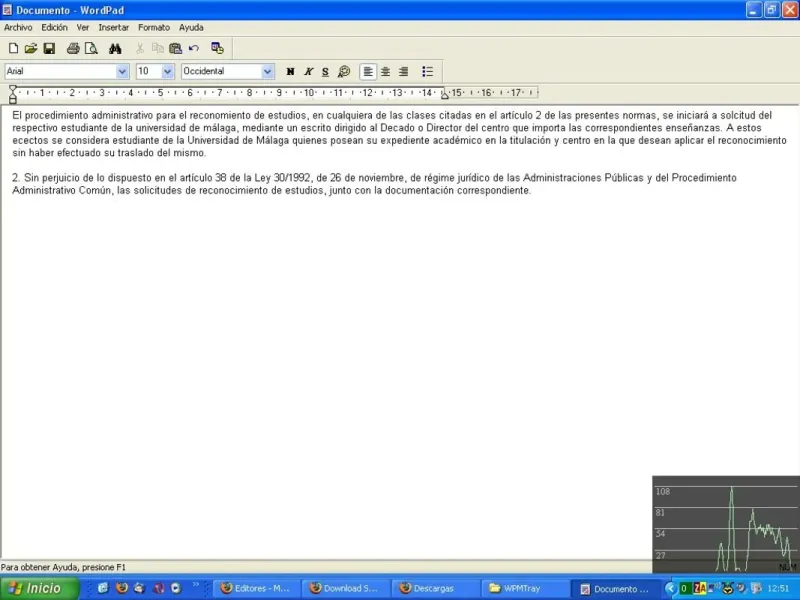The image size is (800, 600).
Task: Open the Ver menu
Action: [x=83, y=28]
